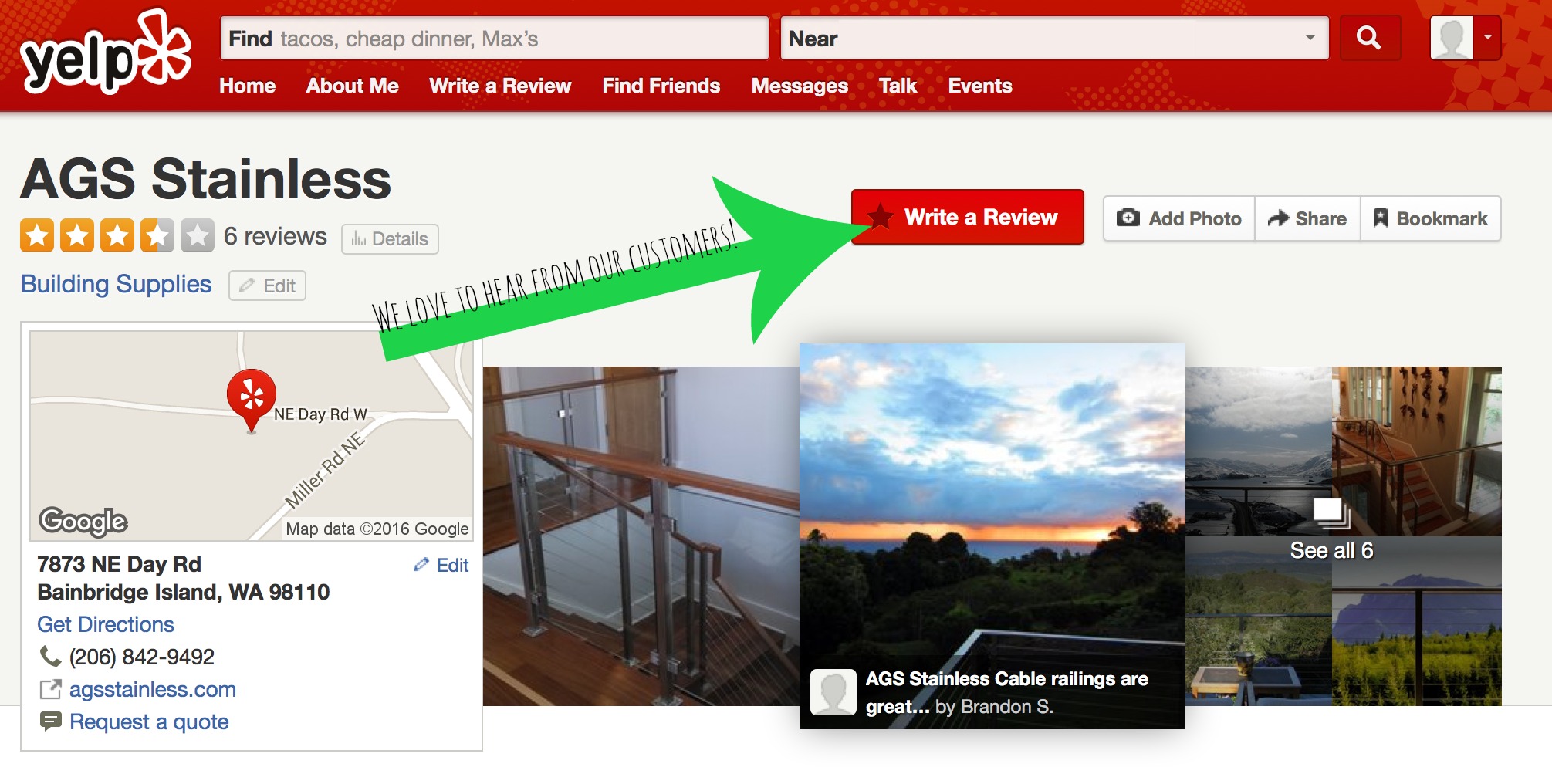Screen dimensions: 1552x784
Task: Open the See all 6 photos thumbnail
Action: click(x=1344, y=536)
